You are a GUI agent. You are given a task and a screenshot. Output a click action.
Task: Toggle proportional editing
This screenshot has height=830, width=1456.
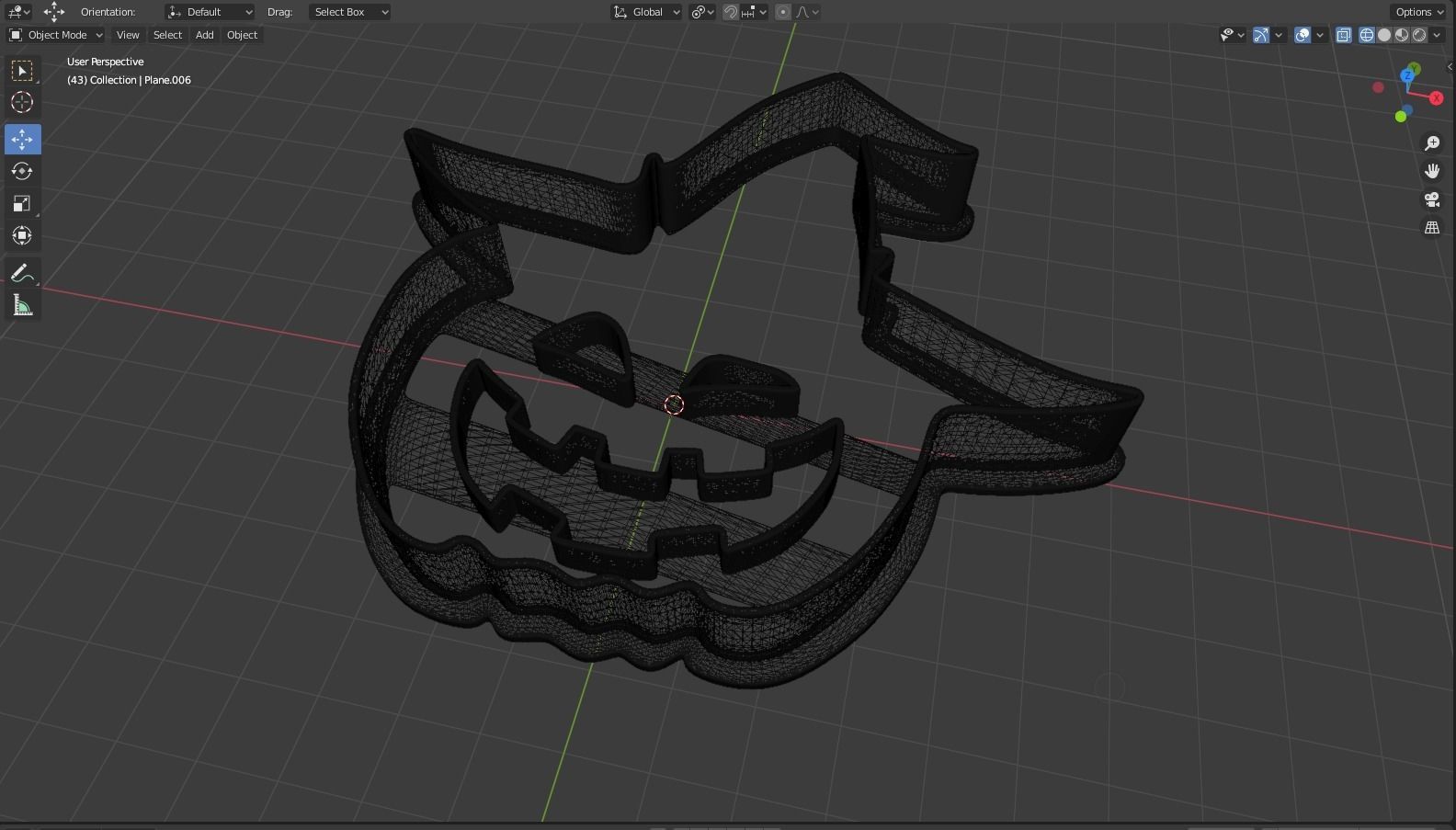783,12
